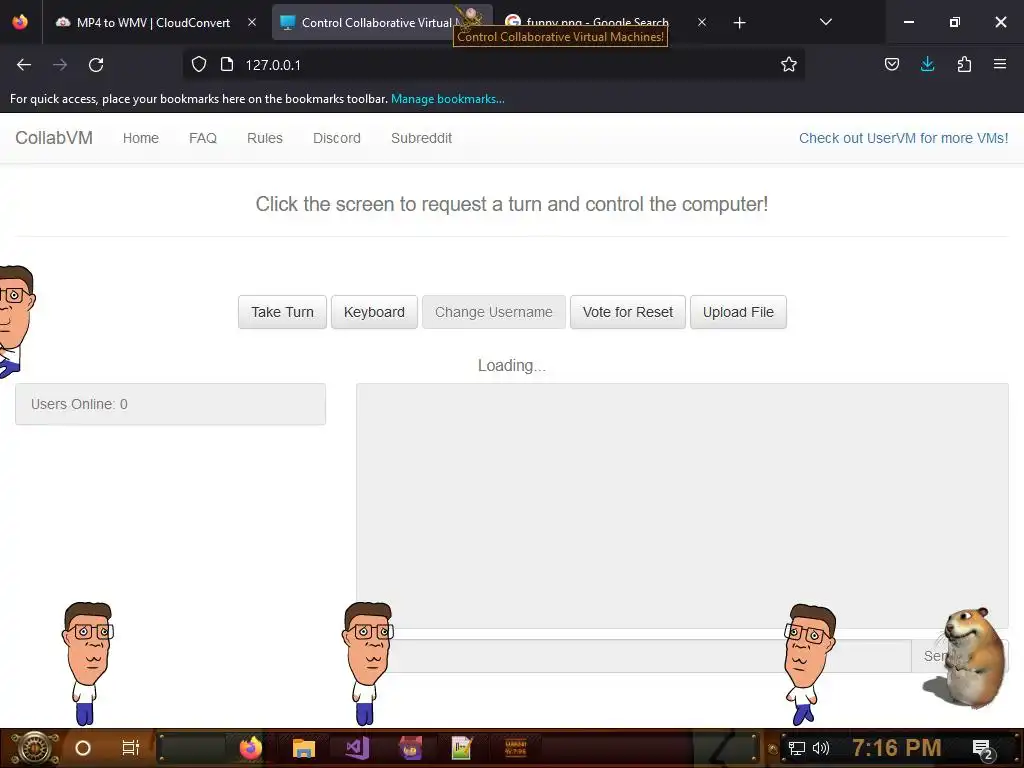Click the "Click the screen to request a turn" heading

tap(511, 204)
